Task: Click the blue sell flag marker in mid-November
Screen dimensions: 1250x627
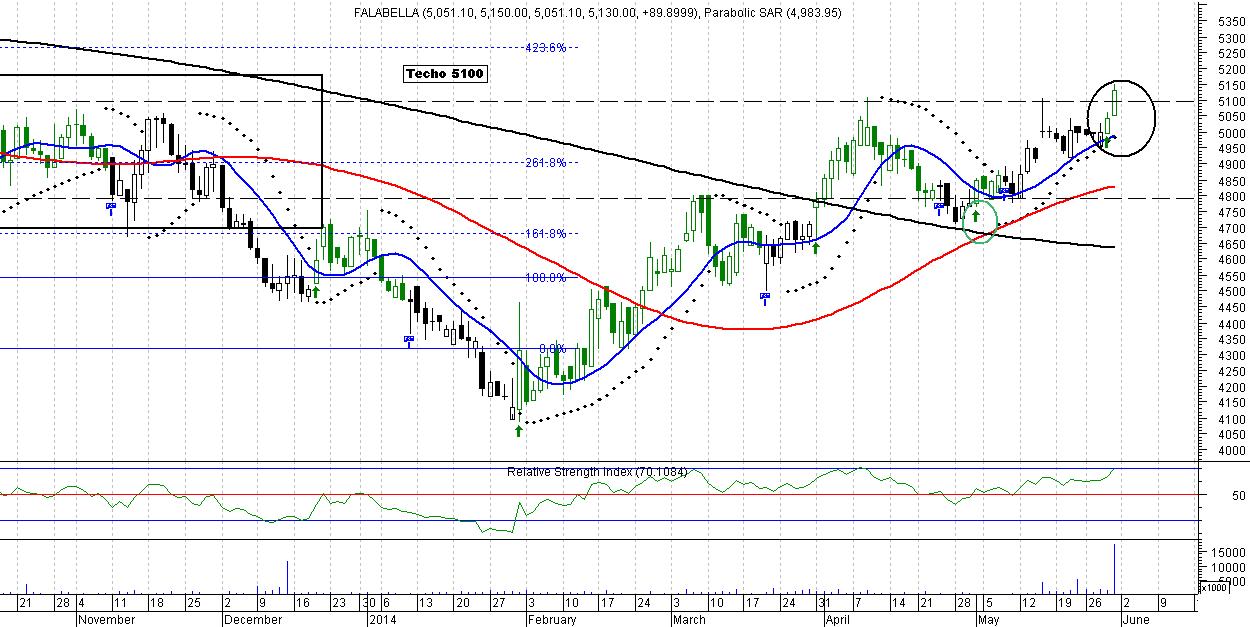Action: tap(111, 208)
